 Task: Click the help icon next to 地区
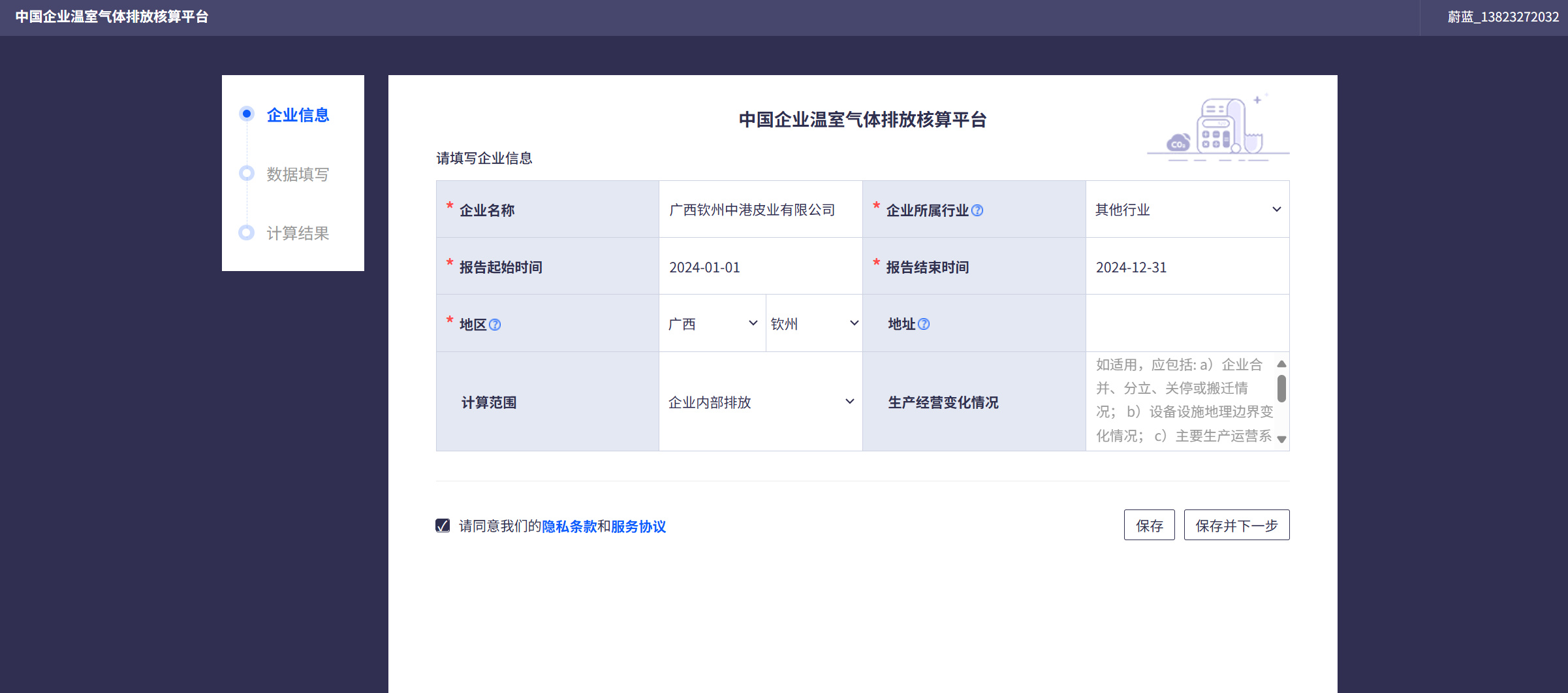click(x=495, y=325)
